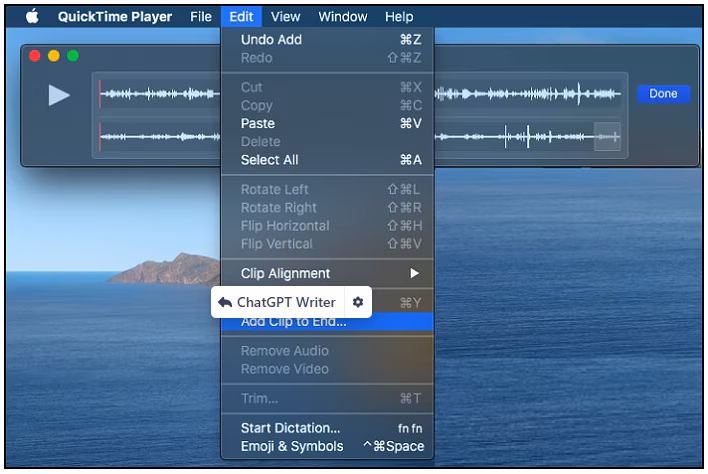Open the Apple menu
Viewport: 708px width, 474px height.
coord(32,17)
